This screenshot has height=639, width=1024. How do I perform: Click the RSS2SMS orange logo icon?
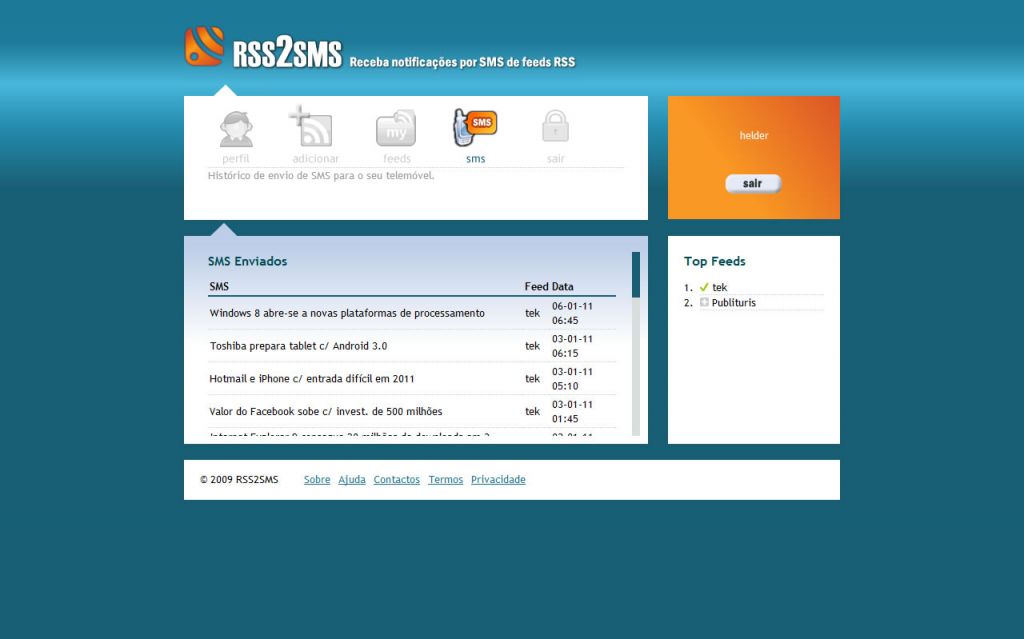coord(204,47)
